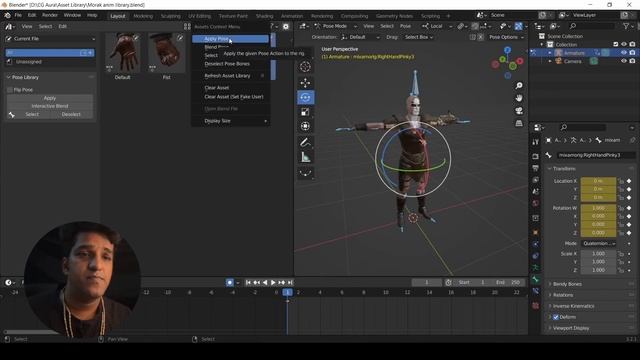640x360 pixels.
Task: Open Orientation Default dropdown
Action: [x=360, y=37]
